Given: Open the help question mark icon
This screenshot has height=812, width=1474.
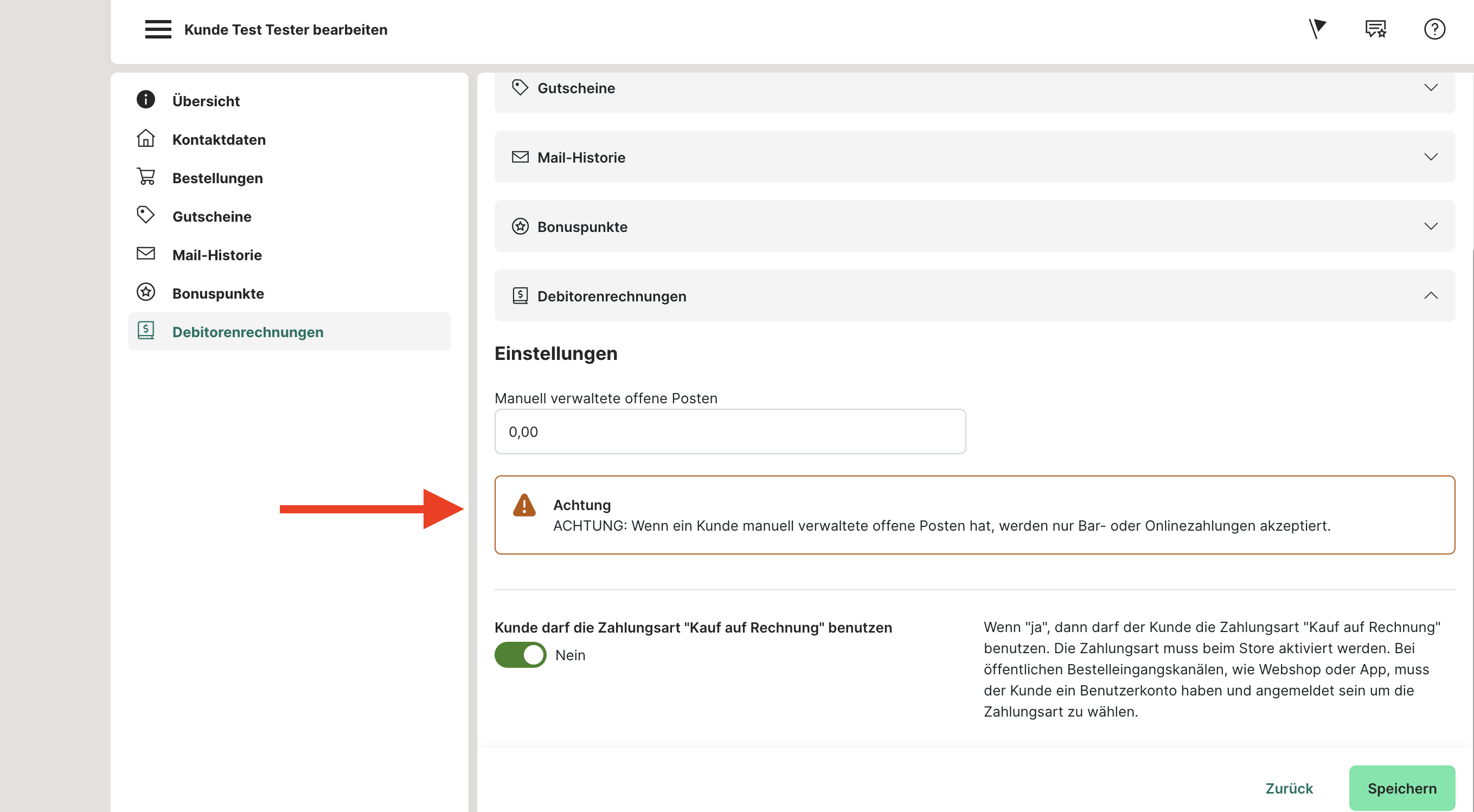Looking at the screenshot, I should tap(1434, 29).
